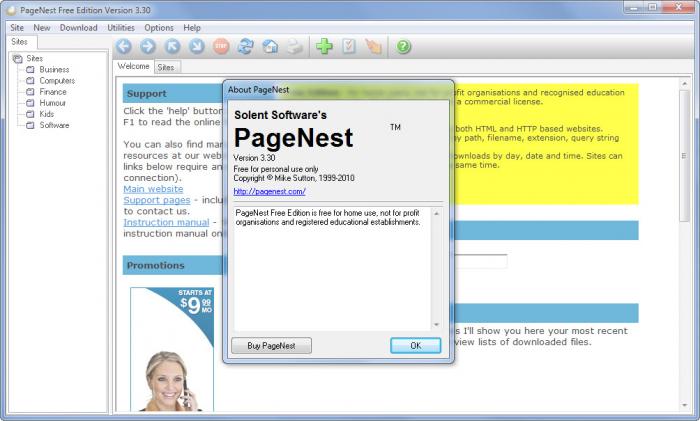700x421 pixels.
Task: Click the Back arrow toolbar icon
Action: 124,46
